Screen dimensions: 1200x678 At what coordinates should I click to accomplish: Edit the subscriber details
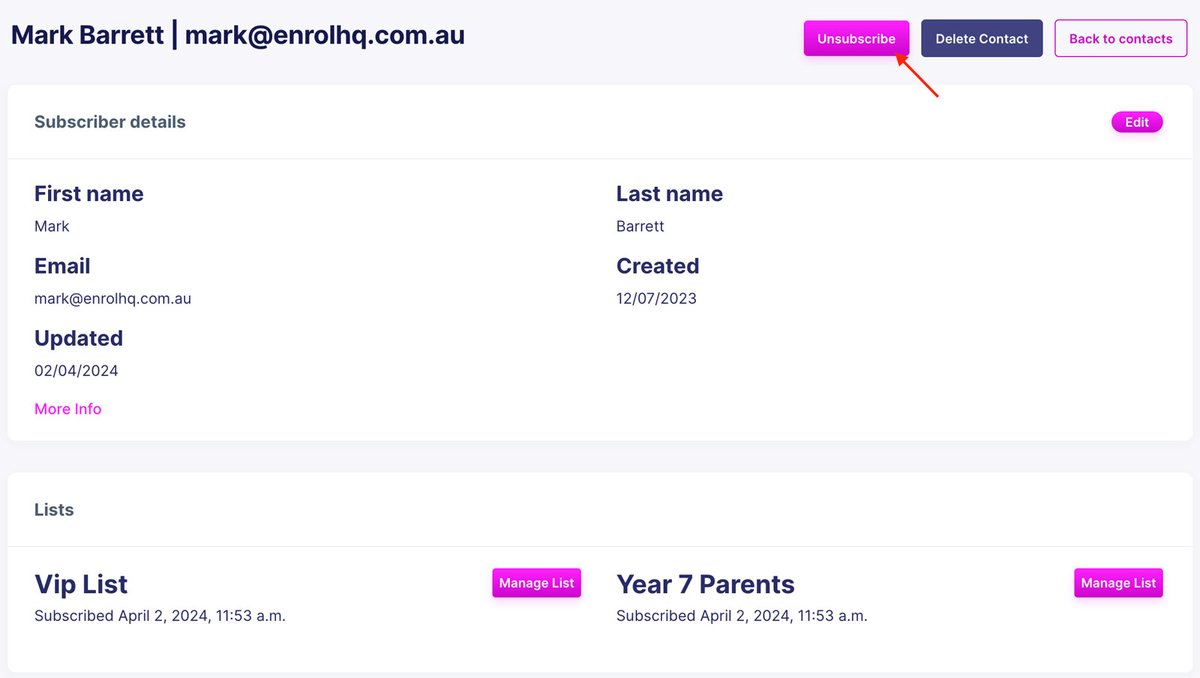(x=1137, y=122)
